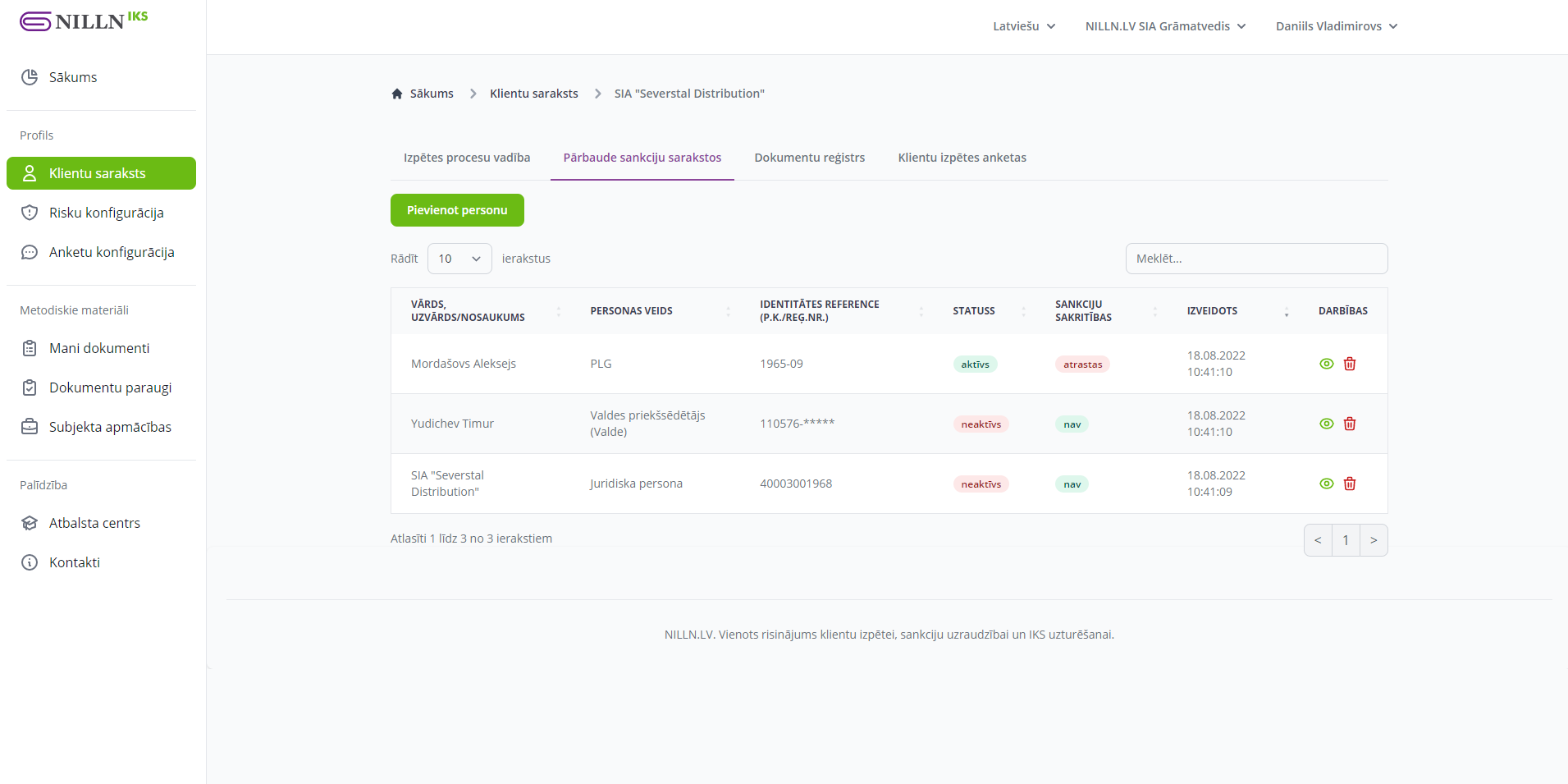Open the Daniils Vladimirovs user menu

1337,26
